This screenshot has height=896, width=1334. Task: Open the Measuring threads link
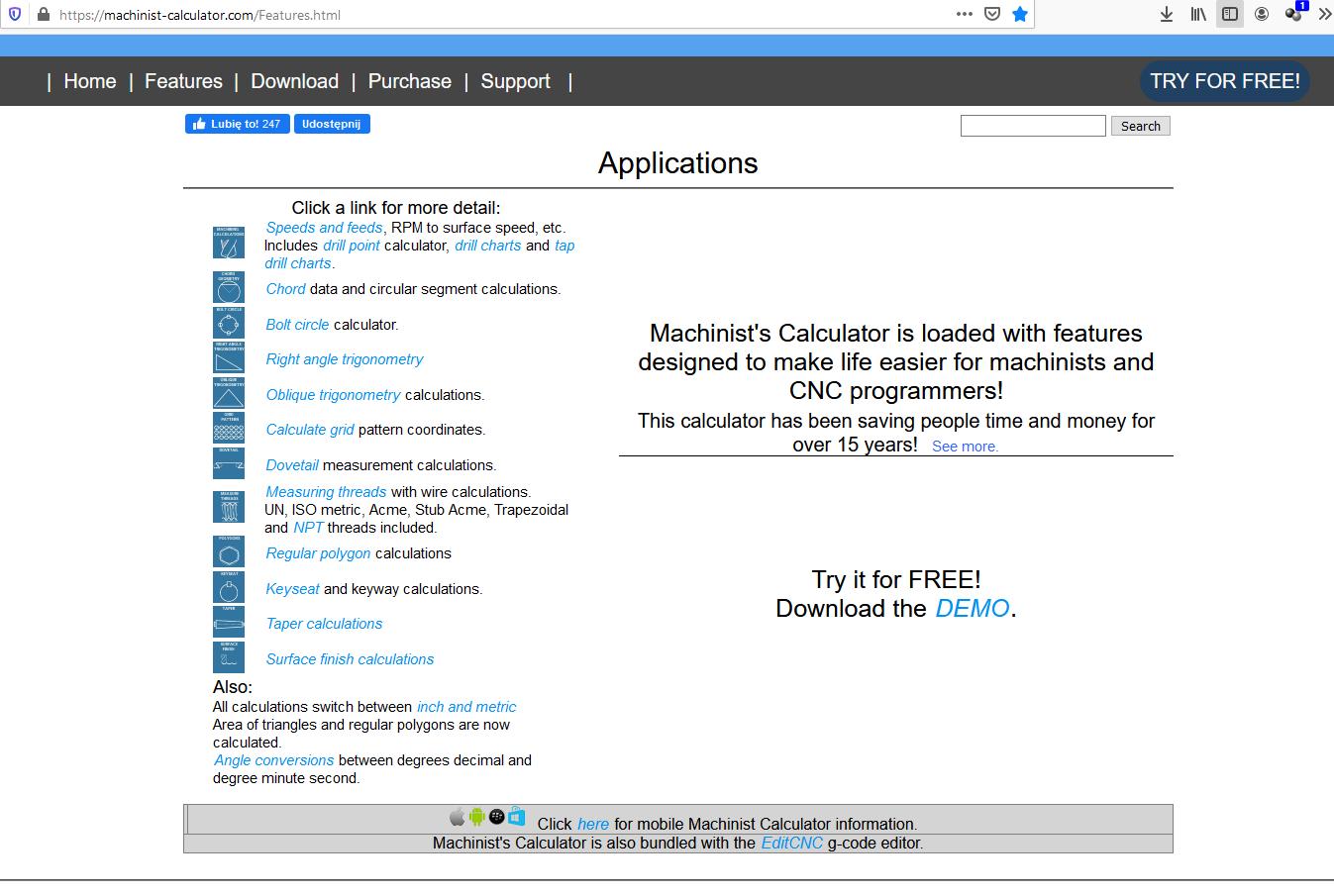[326, 492]
